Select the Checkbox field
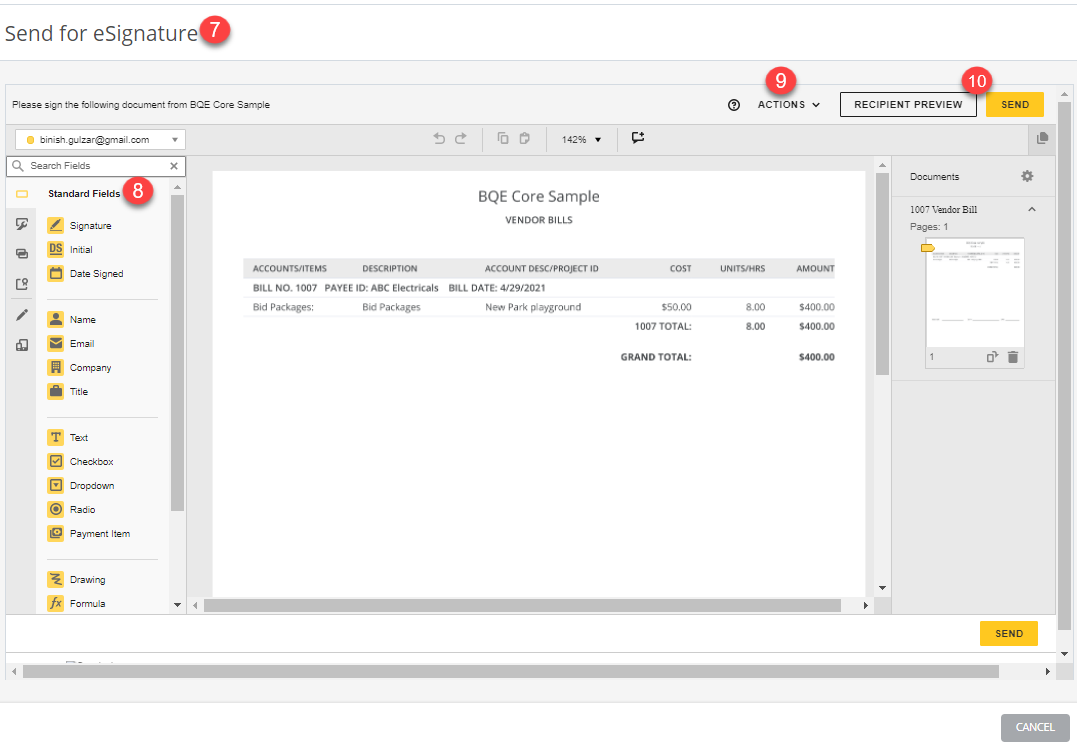The height and width of the screenshot is (745, 1077). pos(81,462)
